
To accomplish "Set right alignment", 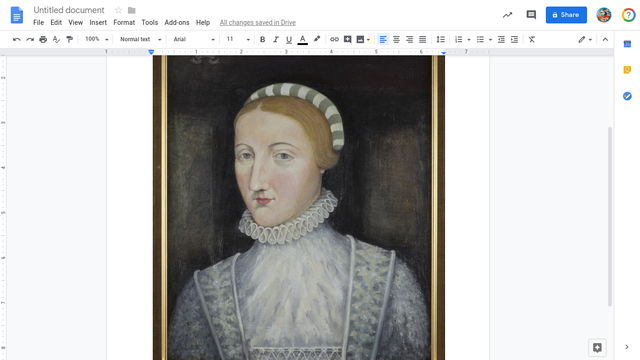I will [x=409, y=40].
